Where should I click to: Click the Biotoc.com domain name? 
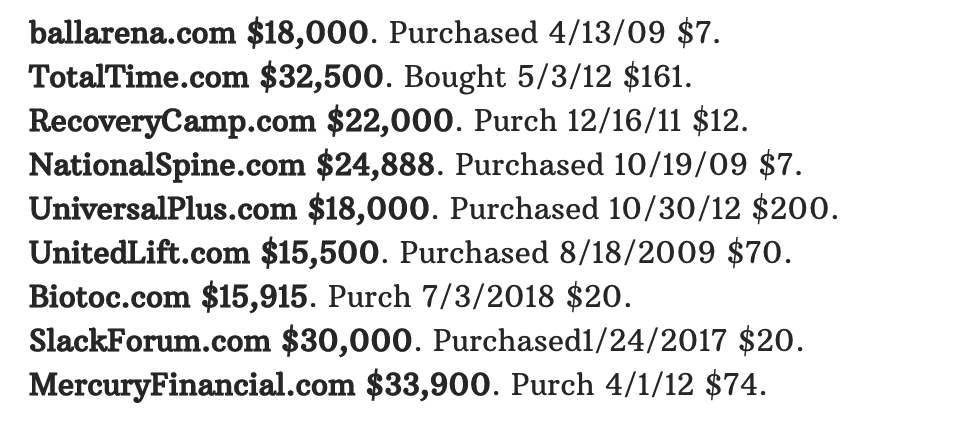(x=110, y=297)
